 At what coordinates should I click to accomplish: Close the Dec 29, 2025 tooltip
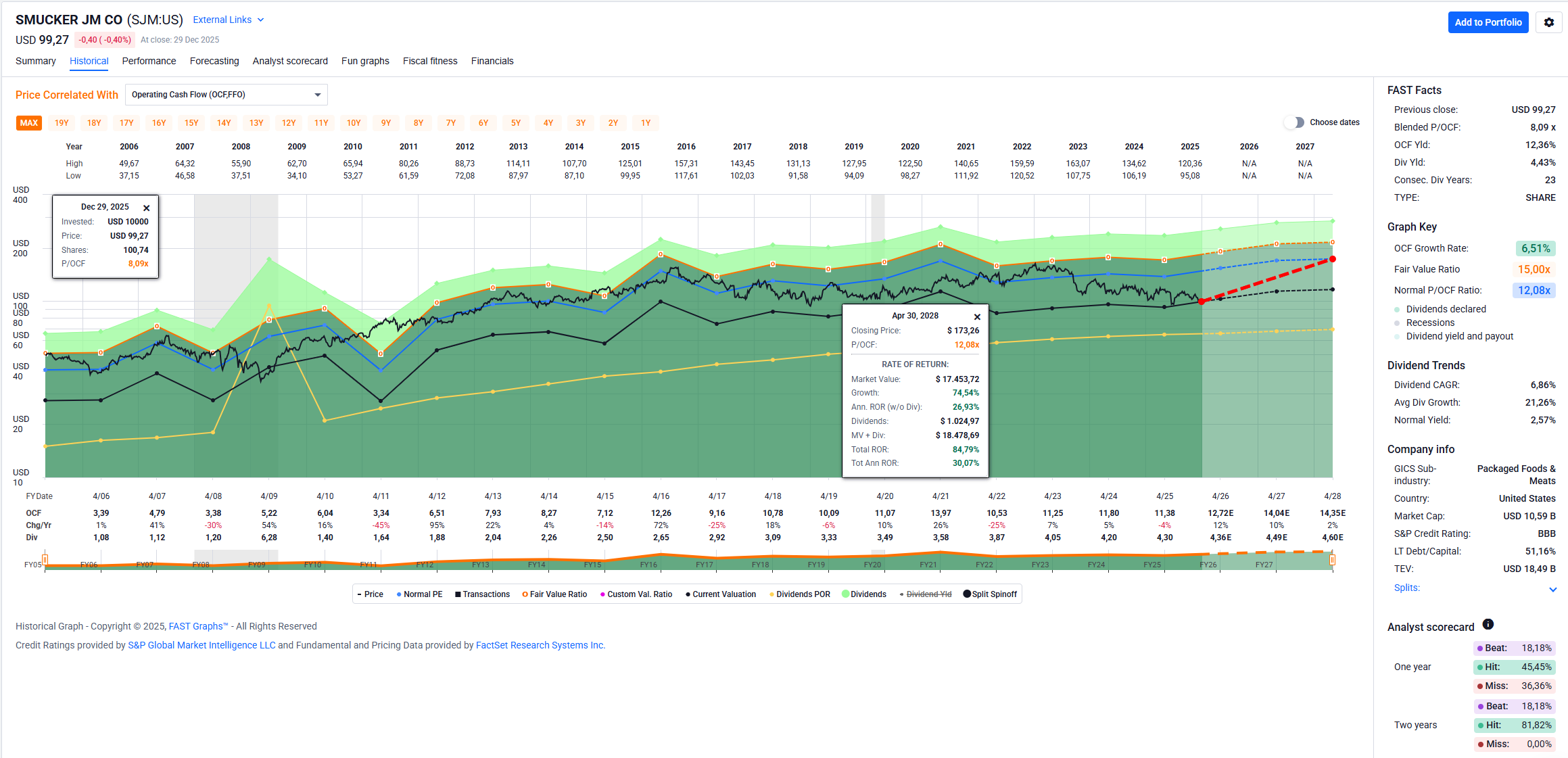pyautogui.click(x=146, y=208)
